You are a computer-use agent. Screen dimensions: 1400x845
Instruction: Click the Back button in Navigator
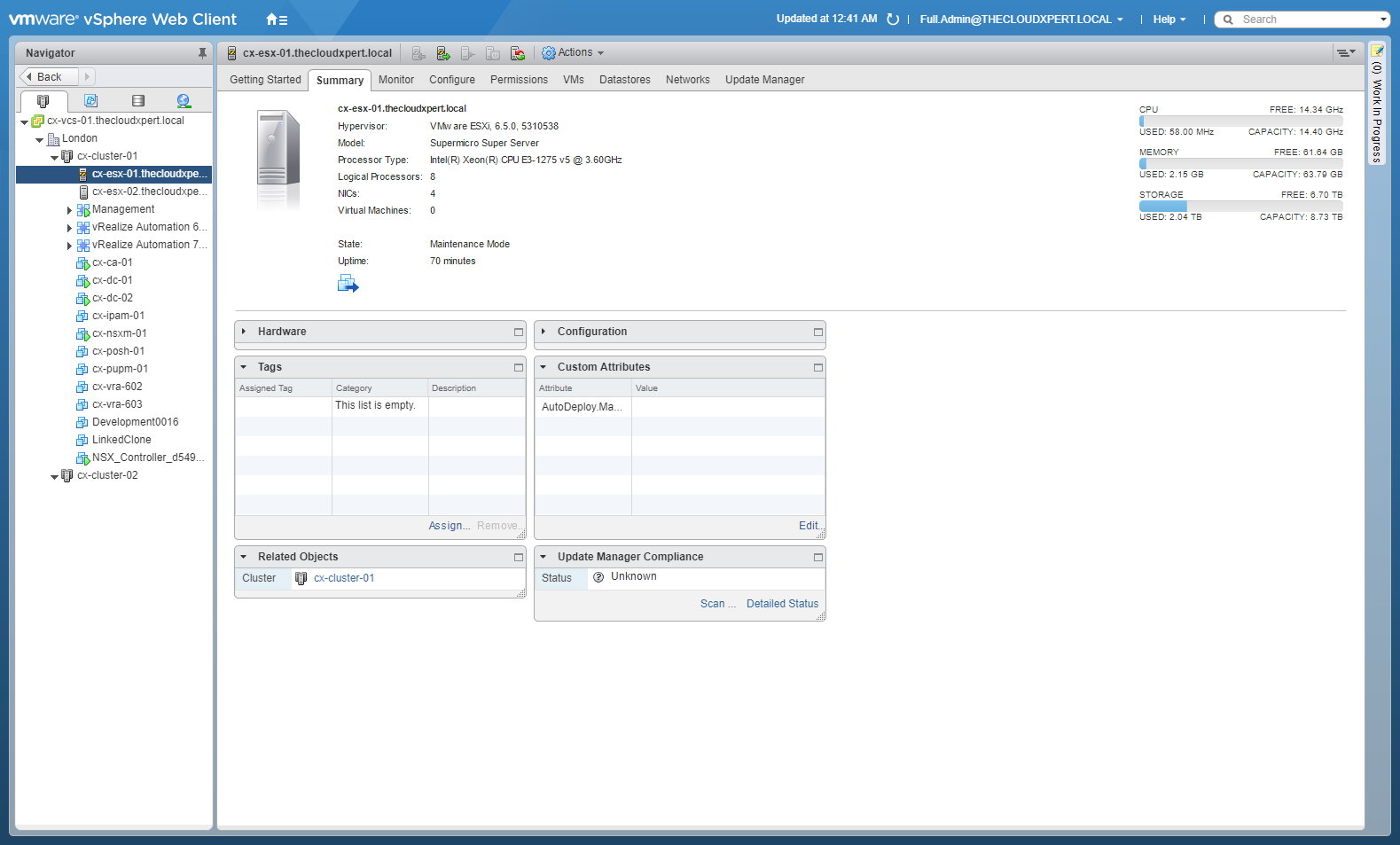tap(49, 77)
